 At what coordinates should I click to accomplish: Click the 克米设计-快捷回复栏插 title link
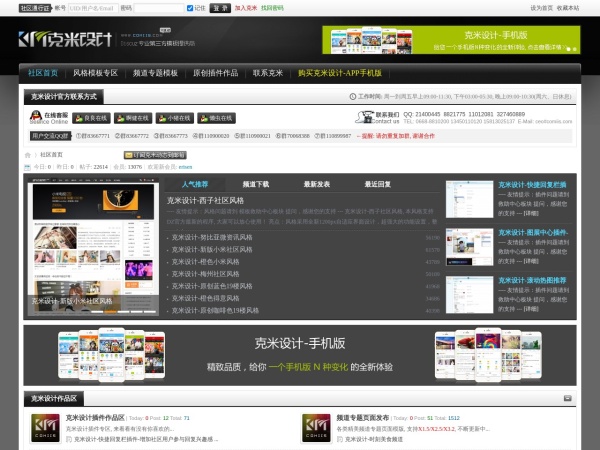pos(532,185)
